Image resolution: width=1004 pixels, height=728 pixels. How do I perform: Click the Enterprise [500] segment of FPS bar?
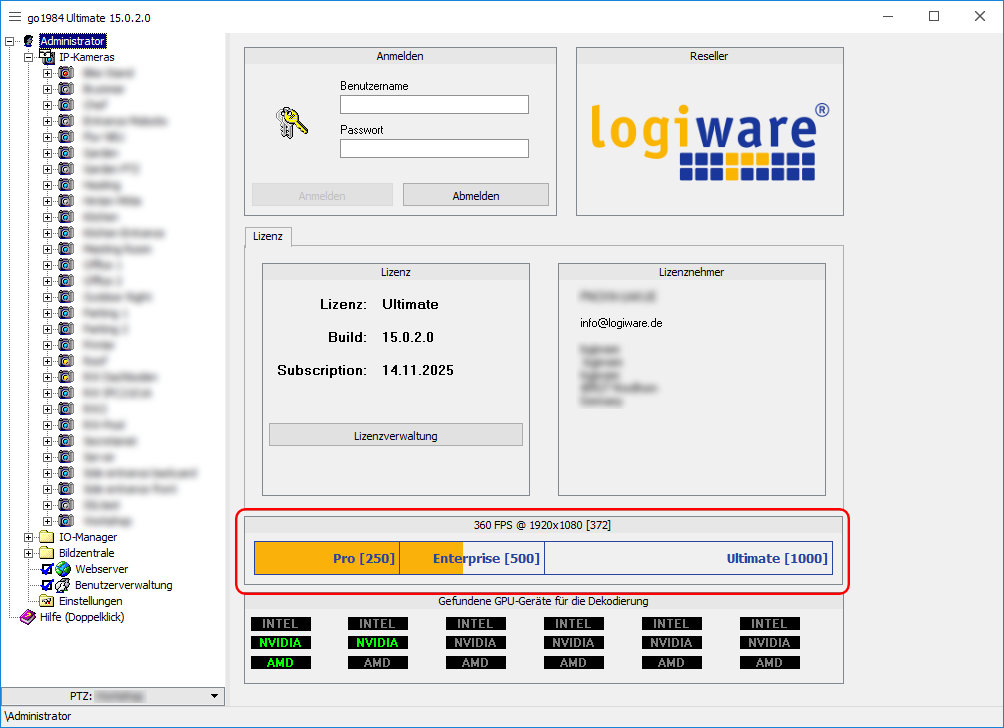click(x=472, y=558)
